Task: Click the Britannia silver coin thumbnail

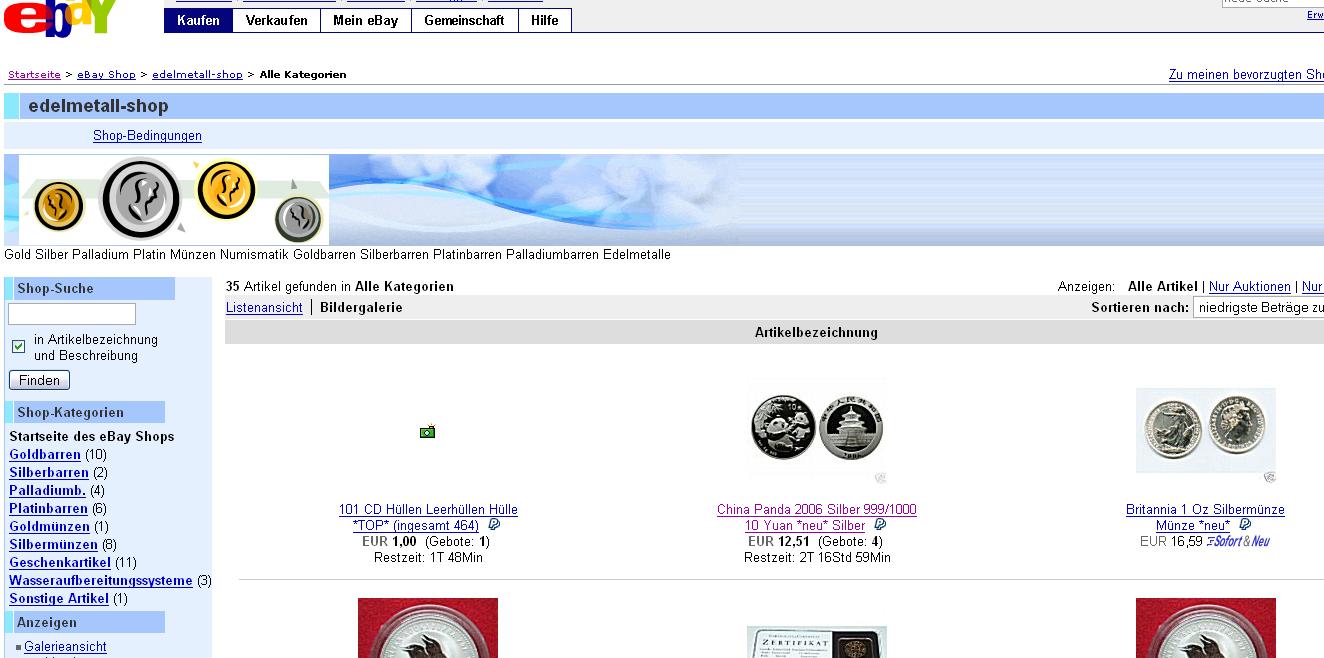Action: coord(1206,430)
